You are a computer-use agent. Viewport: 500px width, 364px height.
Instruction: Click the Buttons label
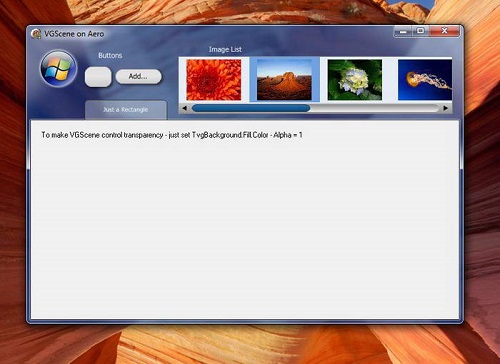pyautogui.click(x=110, y=55)
